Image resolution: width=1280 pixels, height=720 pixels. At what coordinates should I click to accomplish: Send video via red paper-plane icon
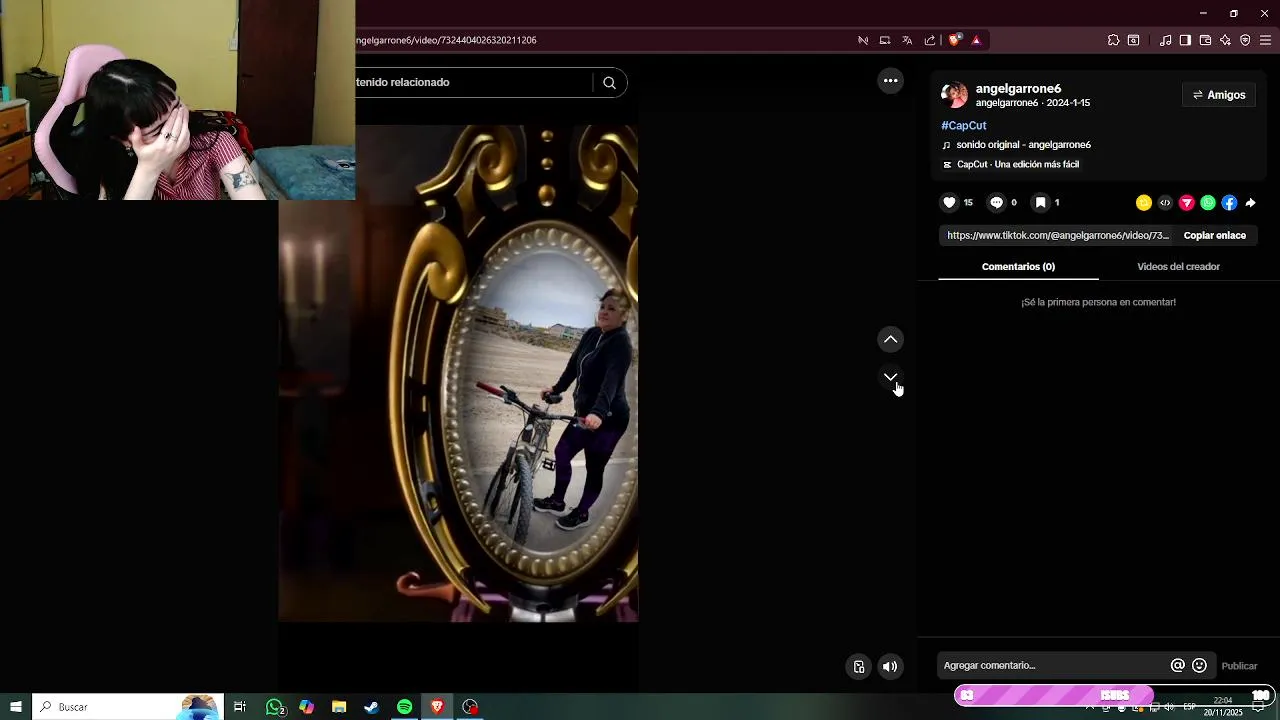coord(1187,203)
